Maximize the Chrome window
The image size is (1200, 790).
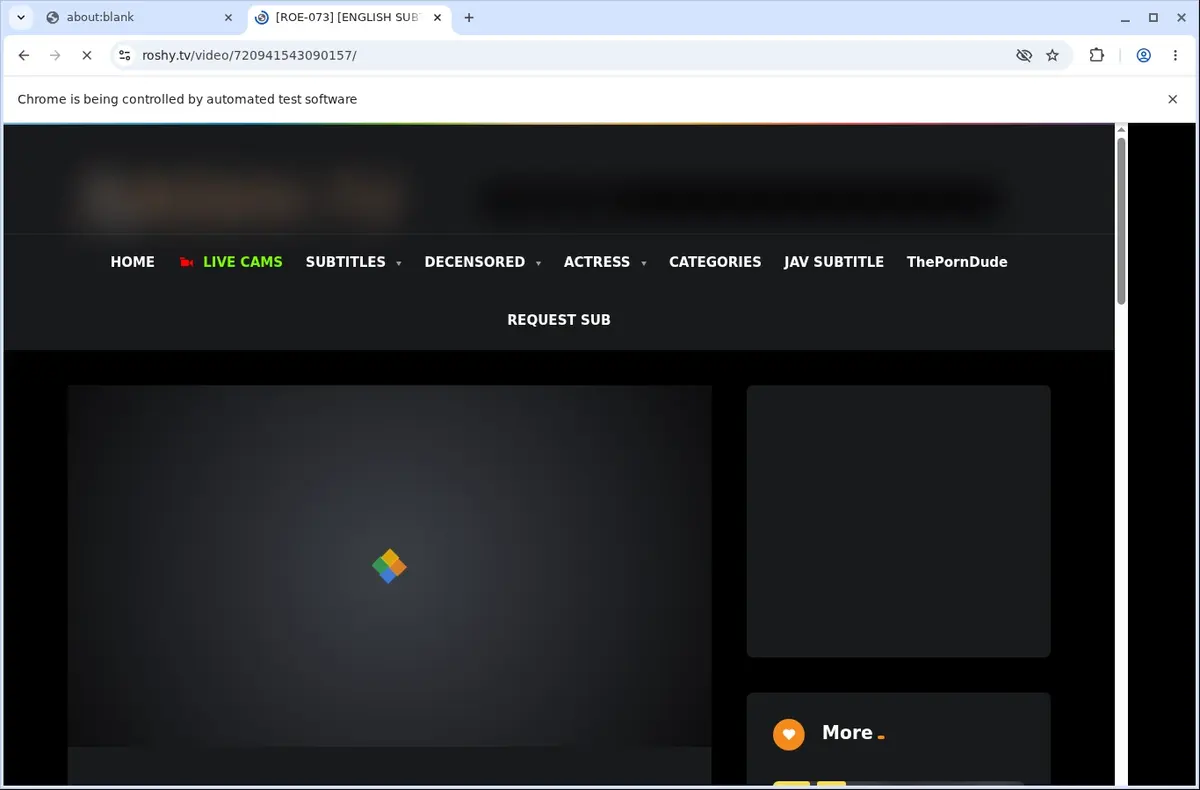tap(1153, 17)
